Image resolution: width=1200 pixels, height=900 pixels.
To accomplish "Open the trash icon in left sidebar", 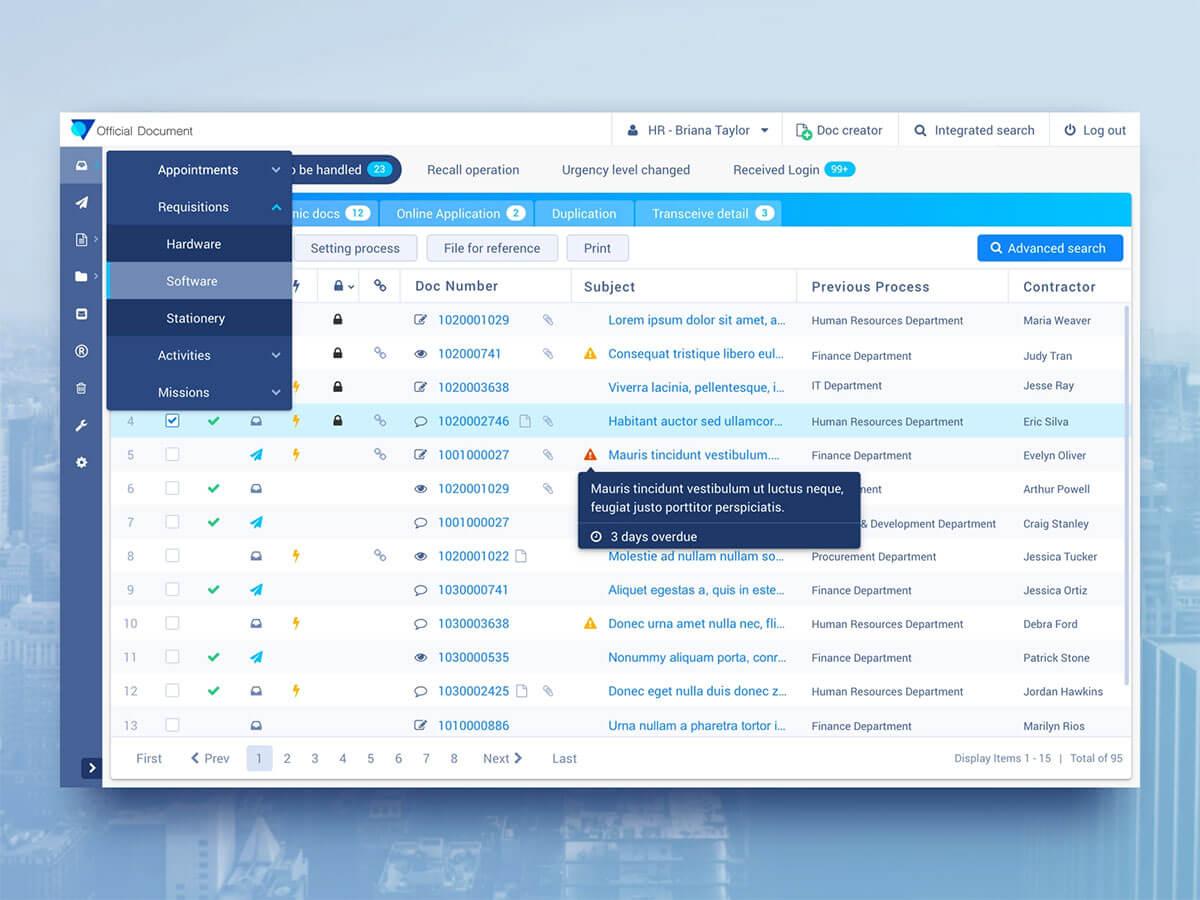I will coord(81,389).
